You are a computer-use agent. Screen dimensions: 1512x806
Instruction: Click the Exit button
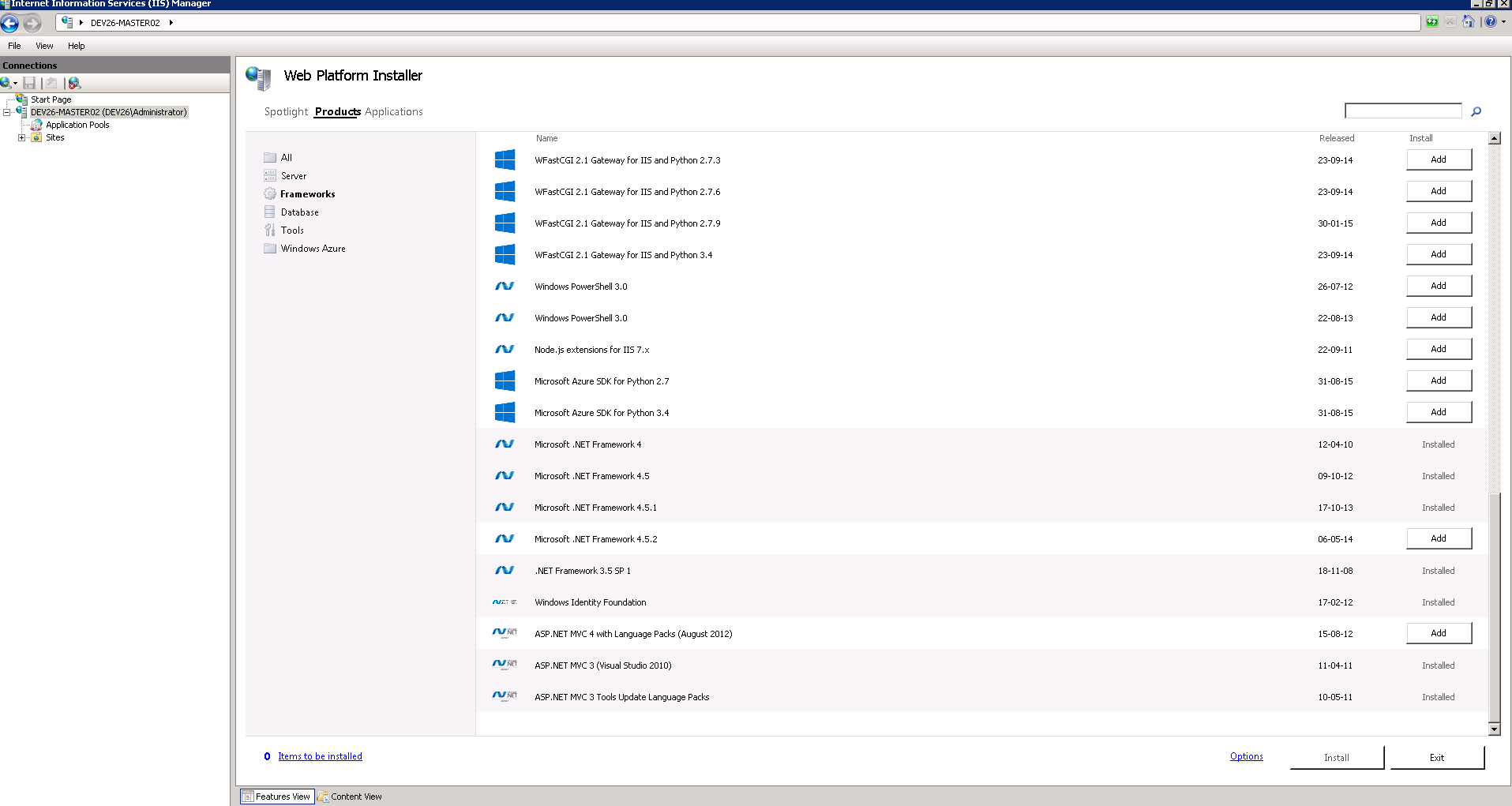pos(1437,758)
